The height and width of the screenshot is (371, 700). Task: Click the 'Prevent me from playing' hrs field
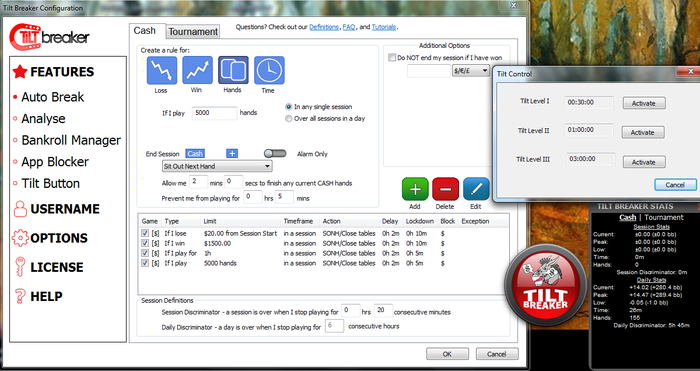(253, 197)
